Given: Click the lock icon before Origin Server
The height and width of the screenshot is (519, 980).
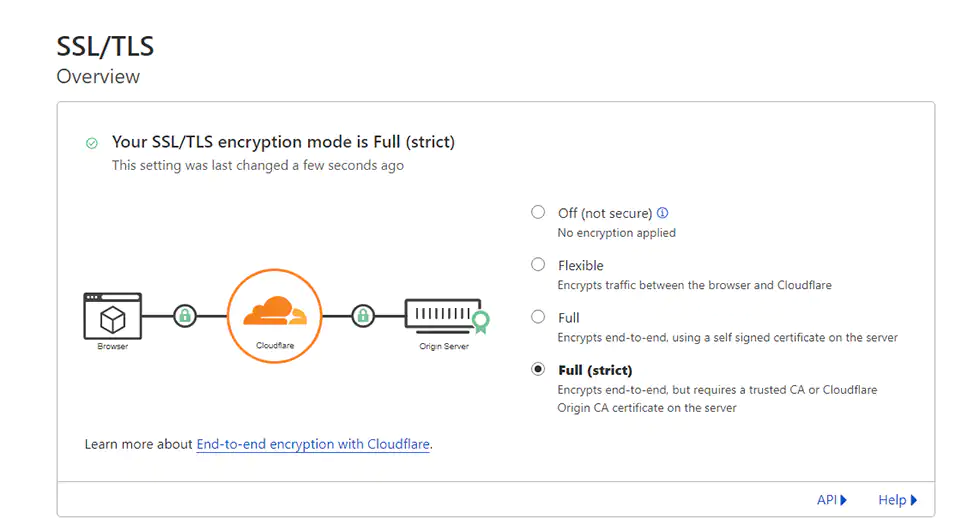Looking at the screenshot, I should coord(363,316).
